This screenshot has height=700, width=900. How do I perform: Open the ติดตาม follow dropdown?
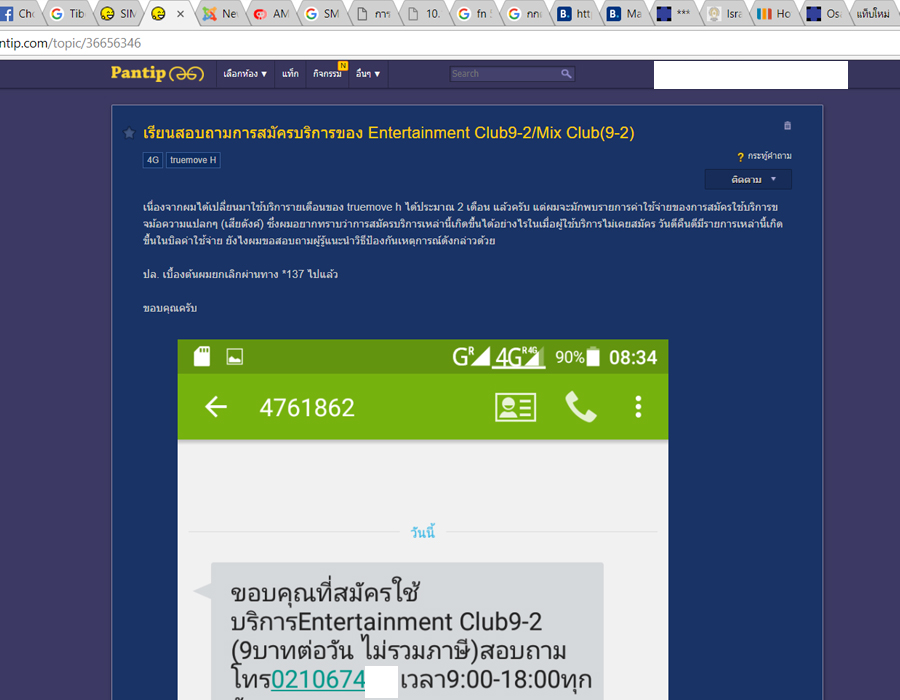pyautogui.click(x=748, y=180)
